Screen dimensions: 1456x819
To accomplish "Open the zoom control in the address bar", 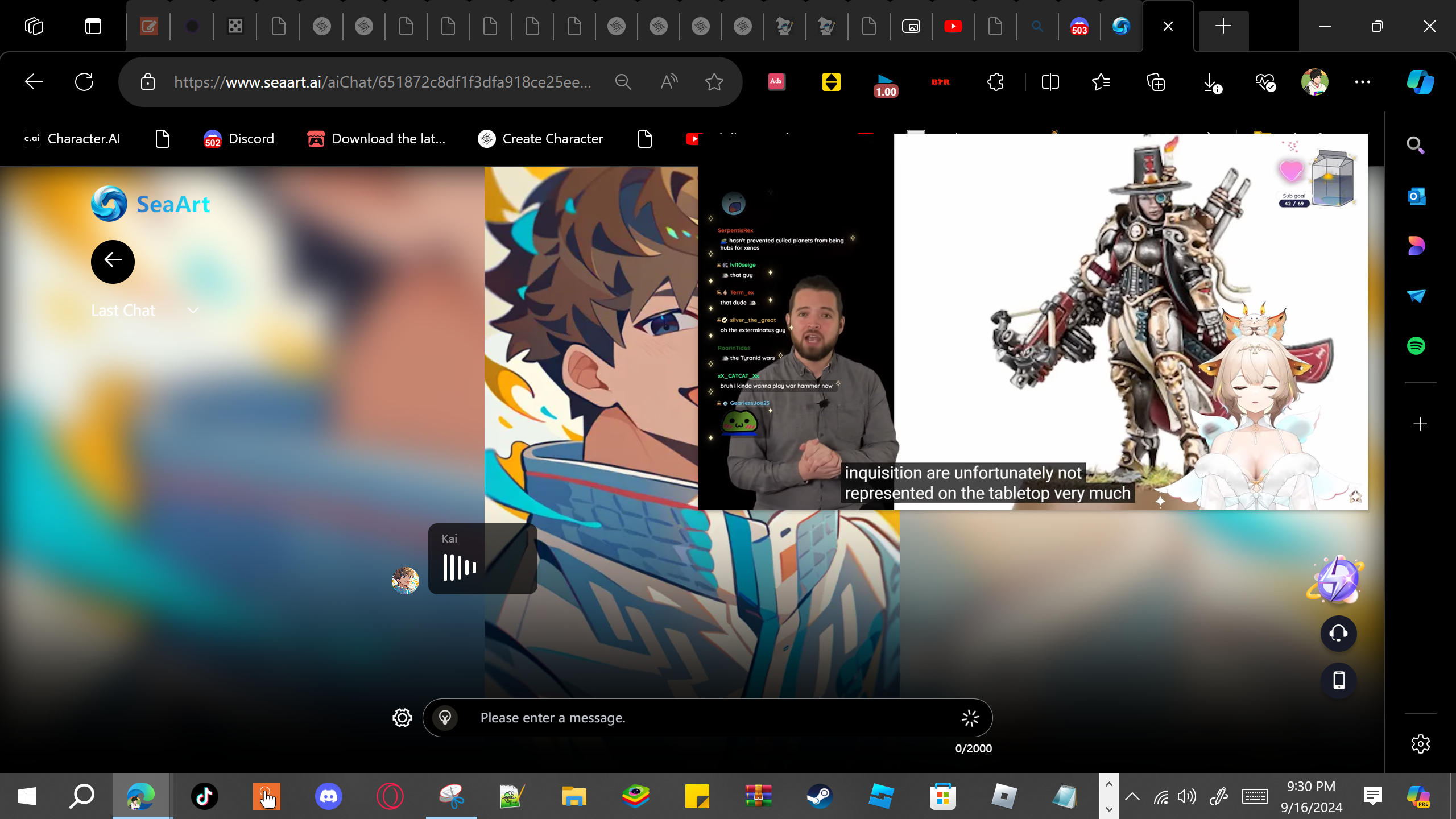I will (x=623, y=82).
